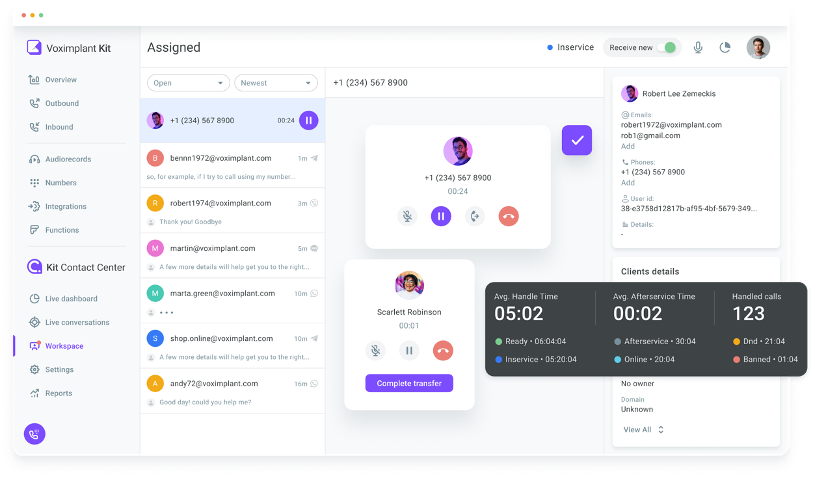Screen dimensions: 813x477
Task: Hold the Scarlett Robinson call
Action: (x=409, y=350)
